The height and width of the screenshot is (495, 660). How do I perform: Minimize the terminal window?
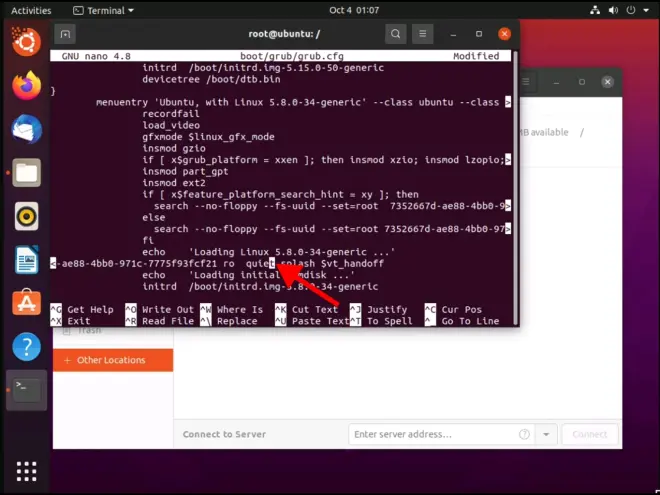(x=453, y=34)
